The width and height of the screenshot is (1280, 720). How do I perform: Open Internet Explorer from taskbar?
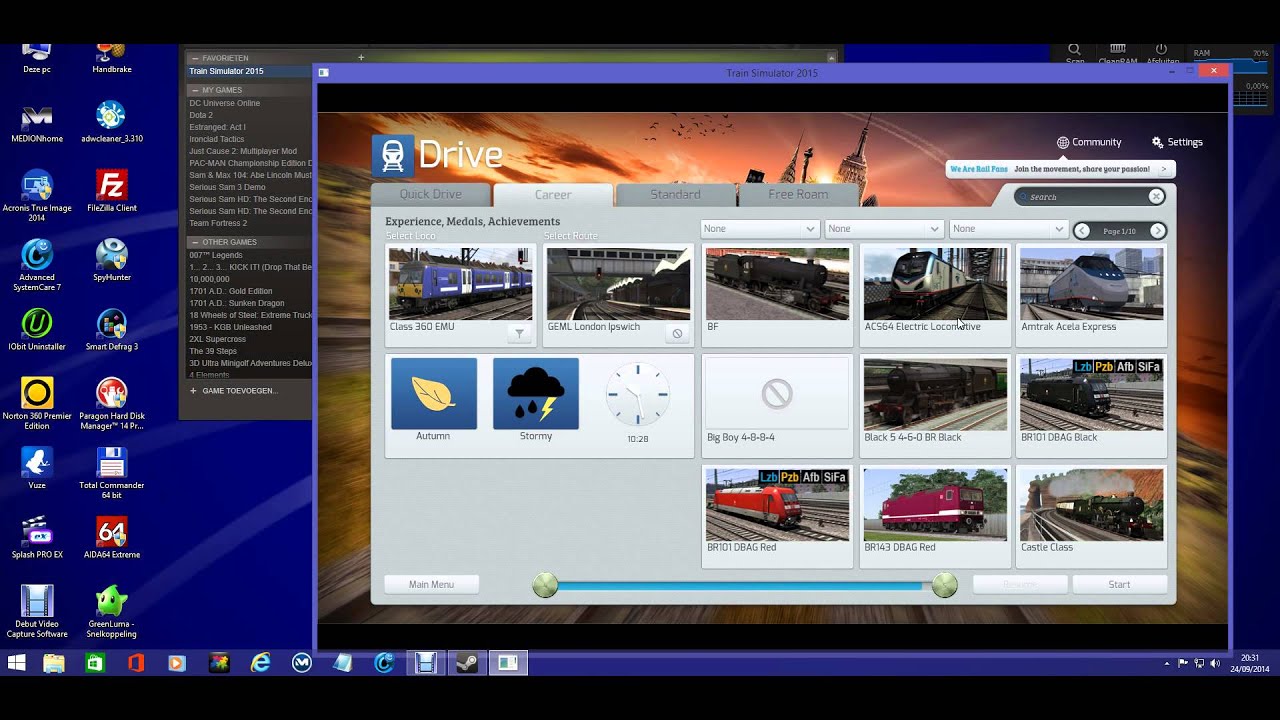260,663
